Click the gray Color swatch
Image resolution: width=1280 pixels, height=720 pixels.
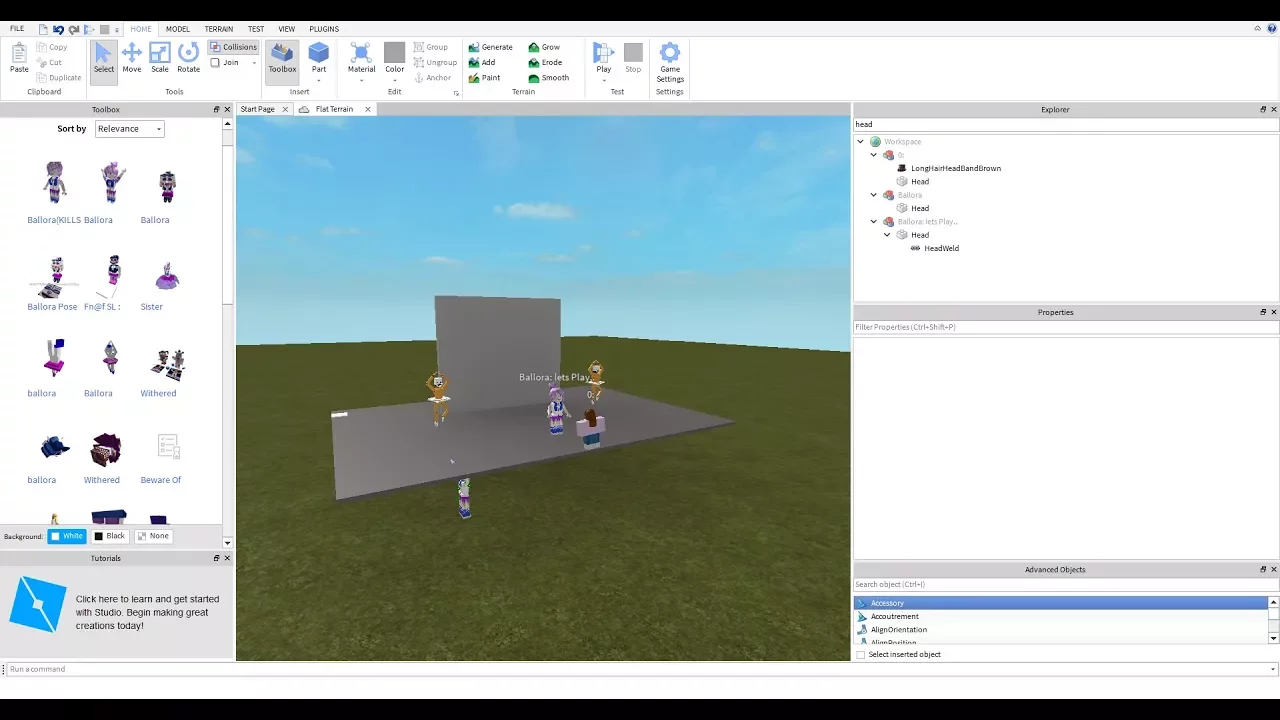(395, 53)
